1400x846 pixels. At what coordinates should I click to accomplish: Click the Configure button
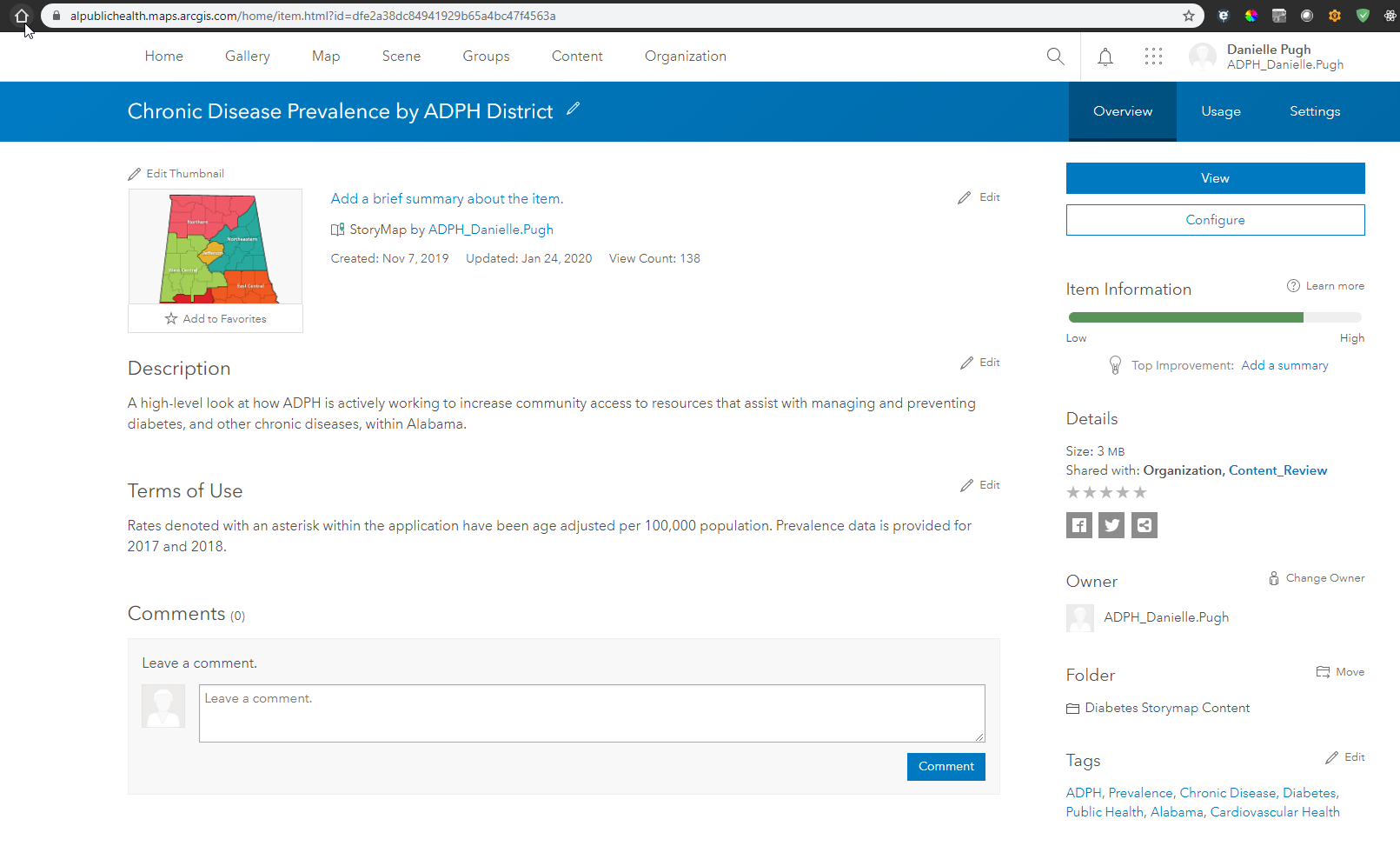tap(1216, 220)
